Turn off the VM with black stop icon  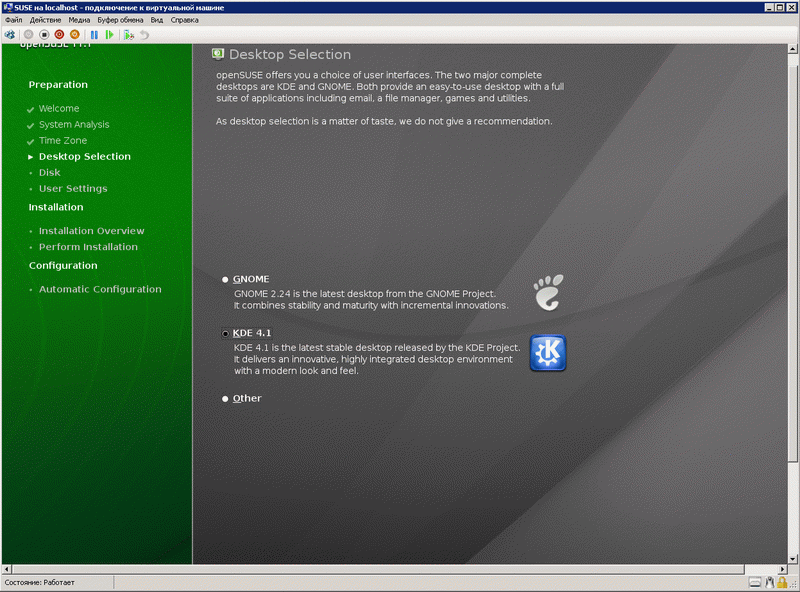(x=44, y=35)
